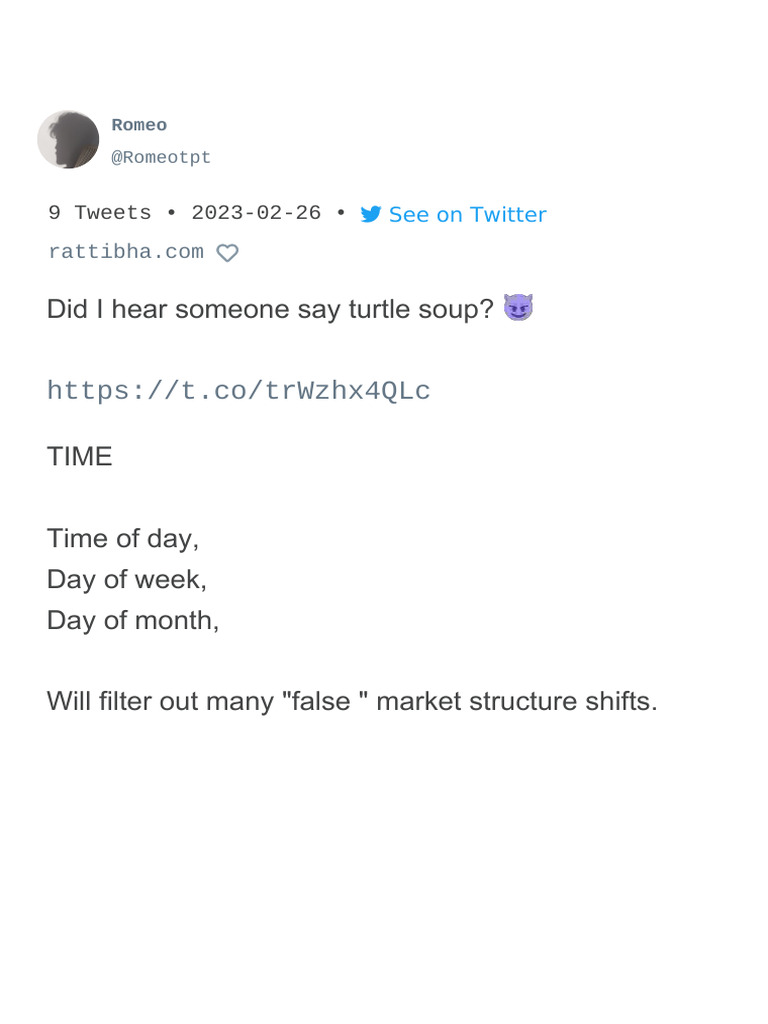Click the 'Time of day,' line

[x=123, y=538]
